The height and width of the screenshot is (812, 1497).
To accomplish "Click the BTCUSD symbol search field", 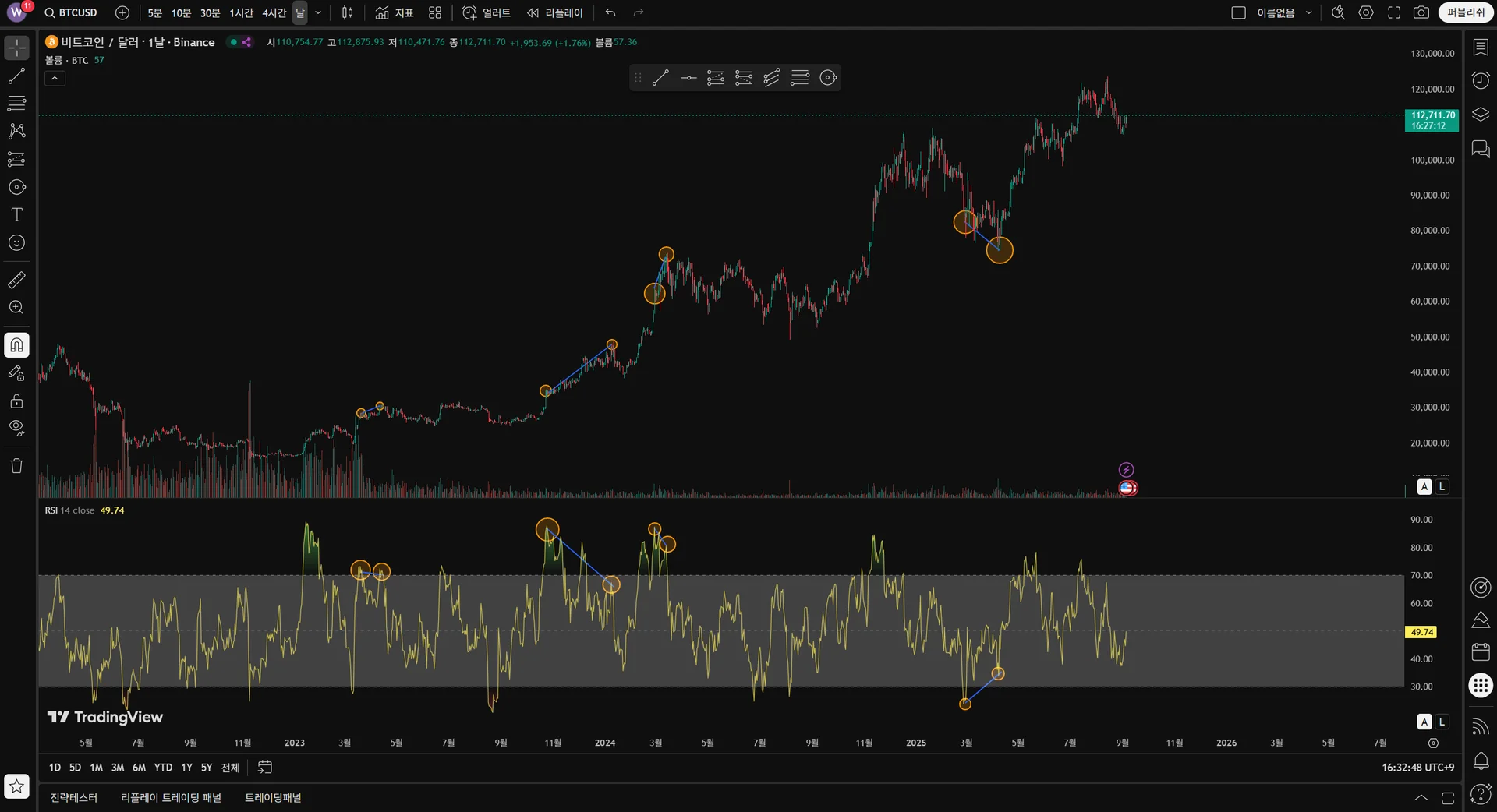I will (71, 12).
